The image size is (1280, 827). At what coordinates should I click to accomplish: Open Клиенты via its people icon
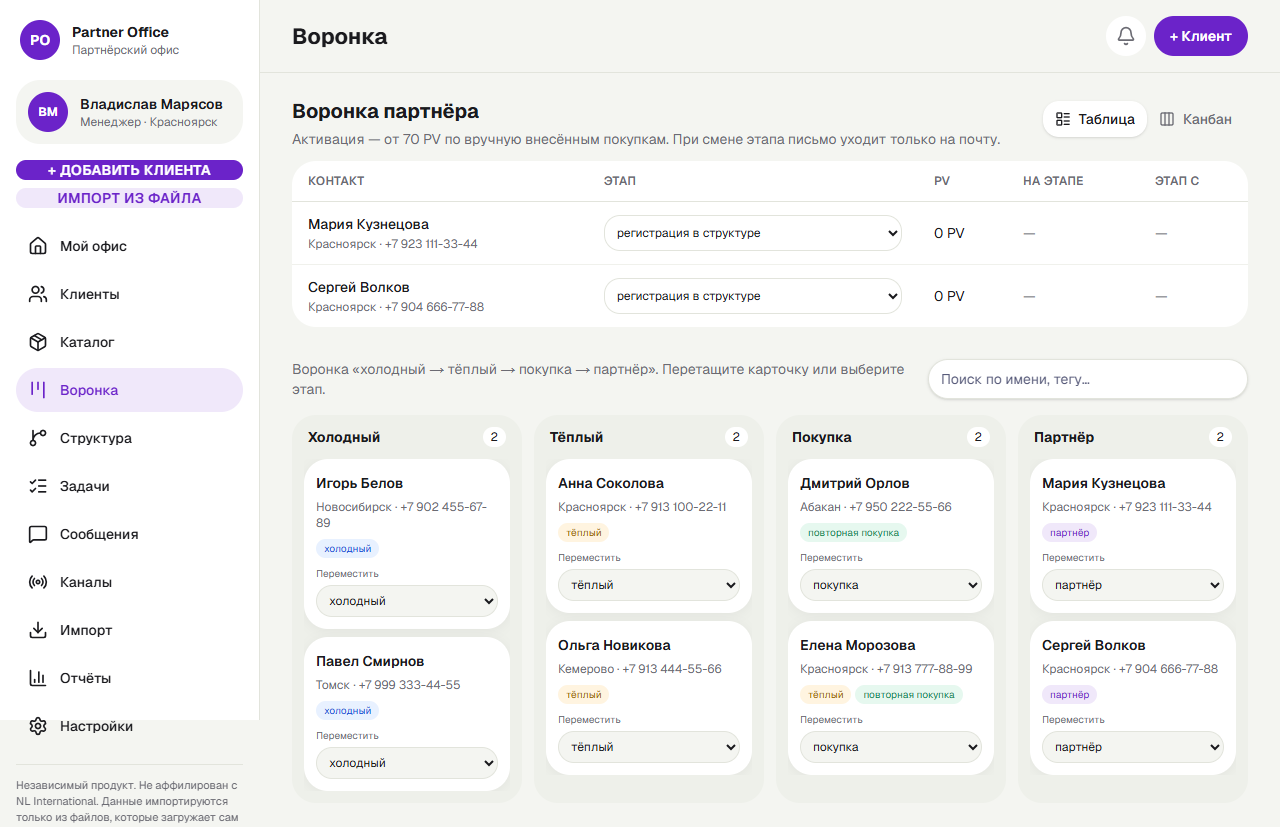click(38, 294)
